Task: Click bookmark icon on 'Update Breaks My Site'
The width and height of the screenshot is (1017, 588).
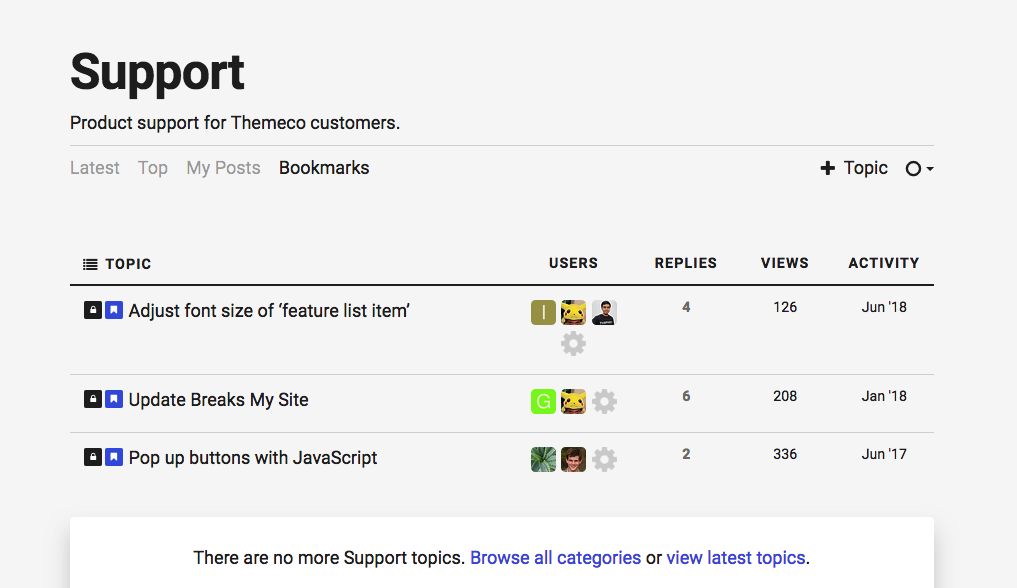Action: point(114,400)
